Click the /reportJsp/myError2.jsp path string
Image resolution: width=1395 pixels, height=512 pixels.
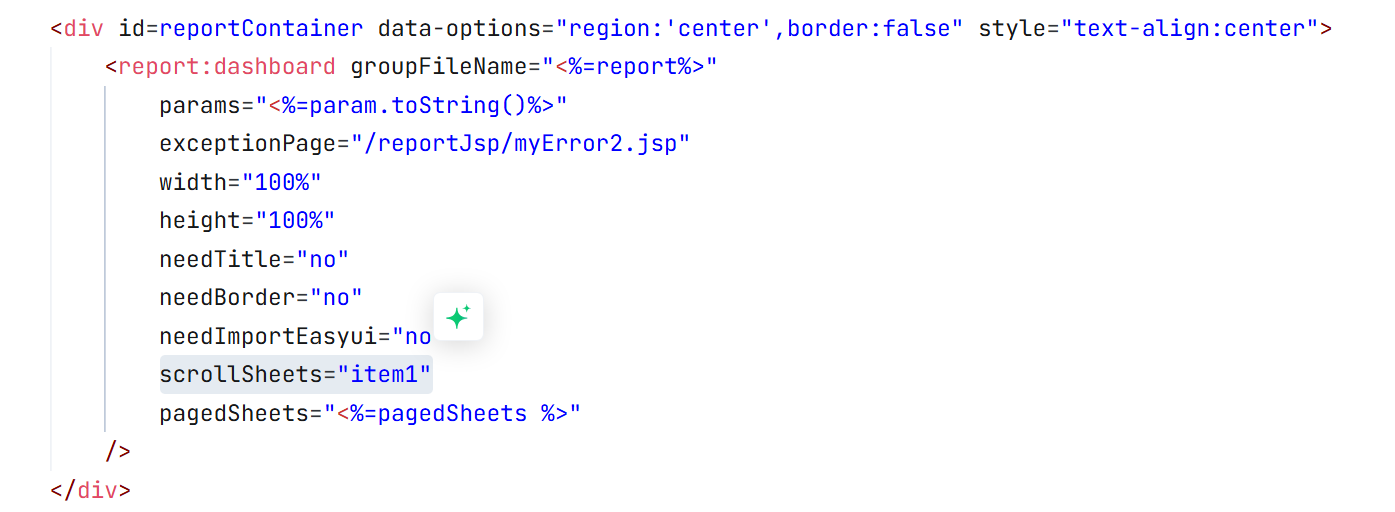[521, 144]
